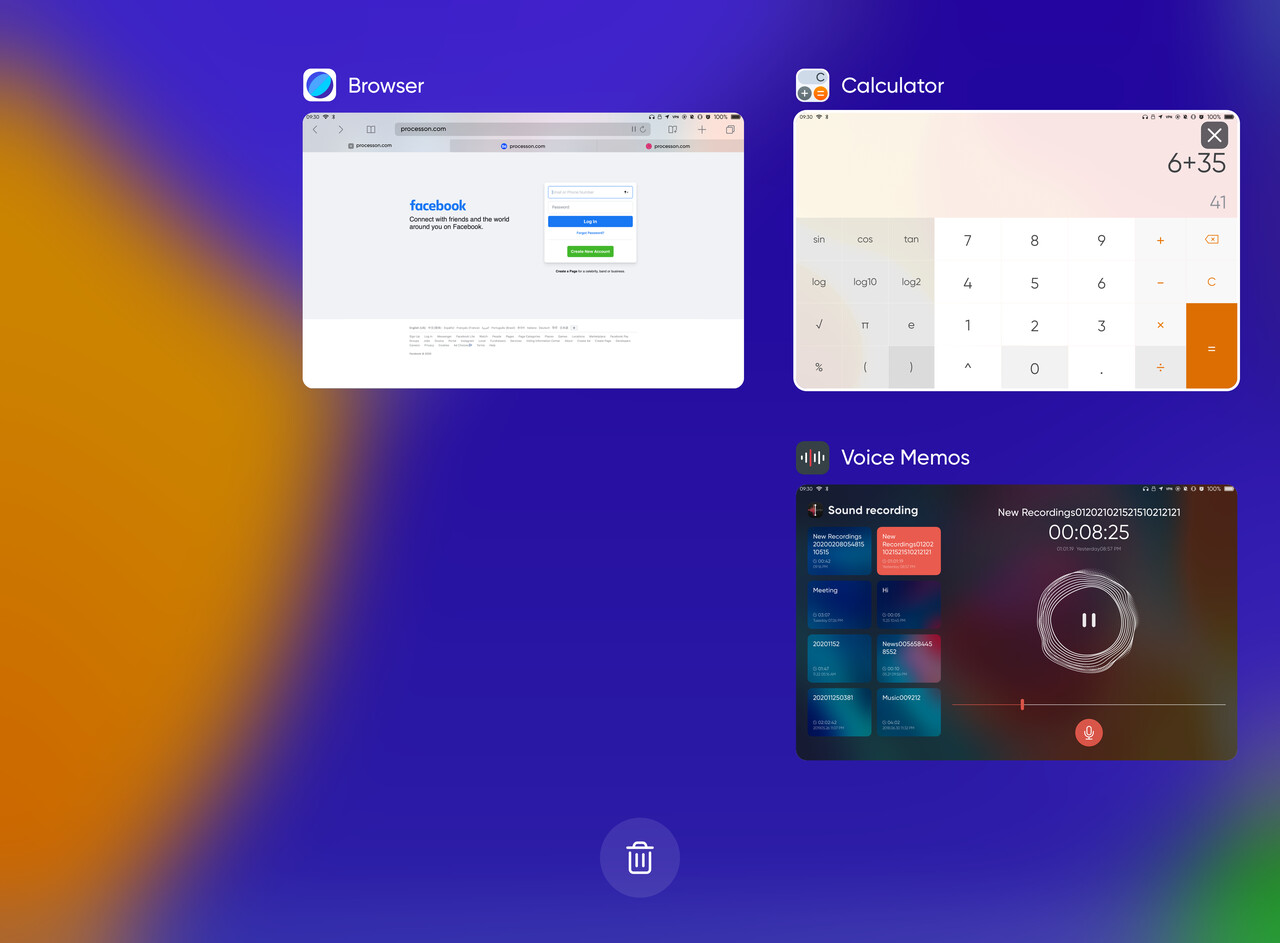Click the Email or Phone Number field

[590, 192]
